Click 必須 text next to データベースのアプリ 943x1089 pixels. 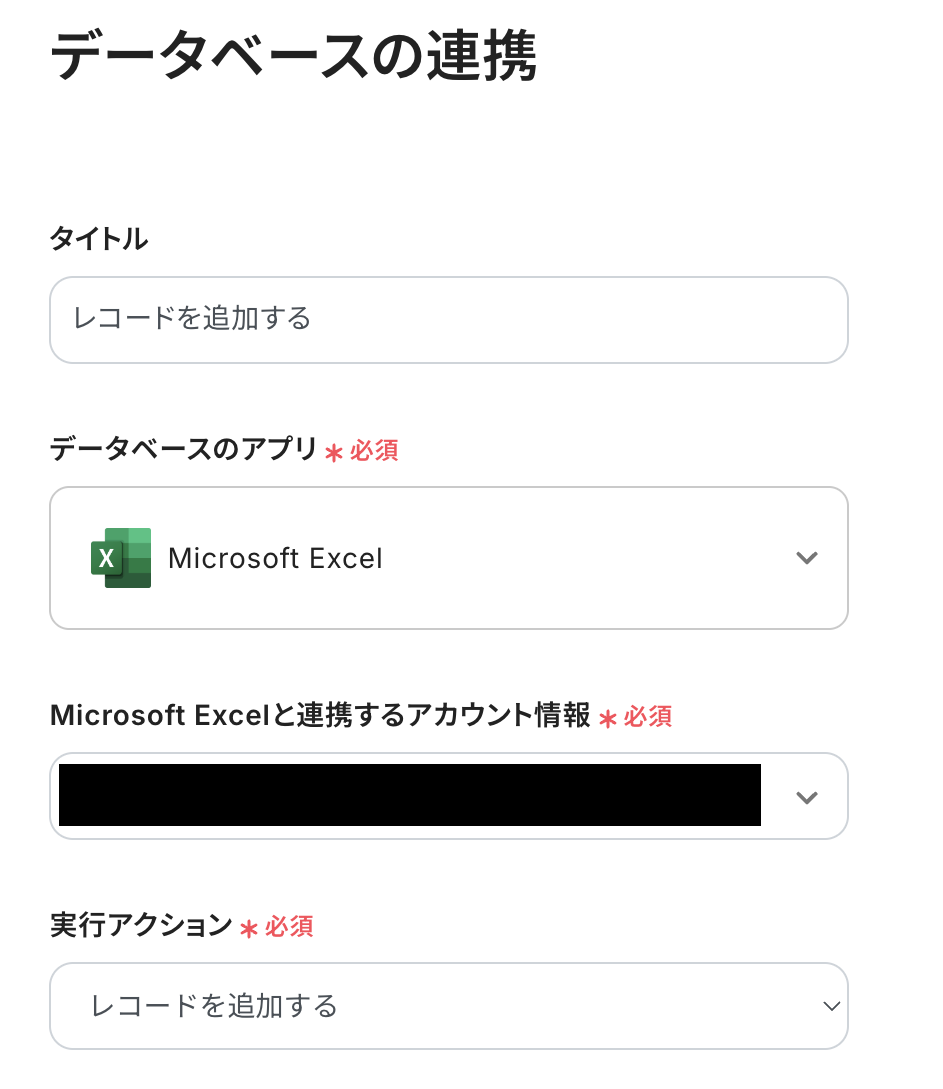[374, 451]
